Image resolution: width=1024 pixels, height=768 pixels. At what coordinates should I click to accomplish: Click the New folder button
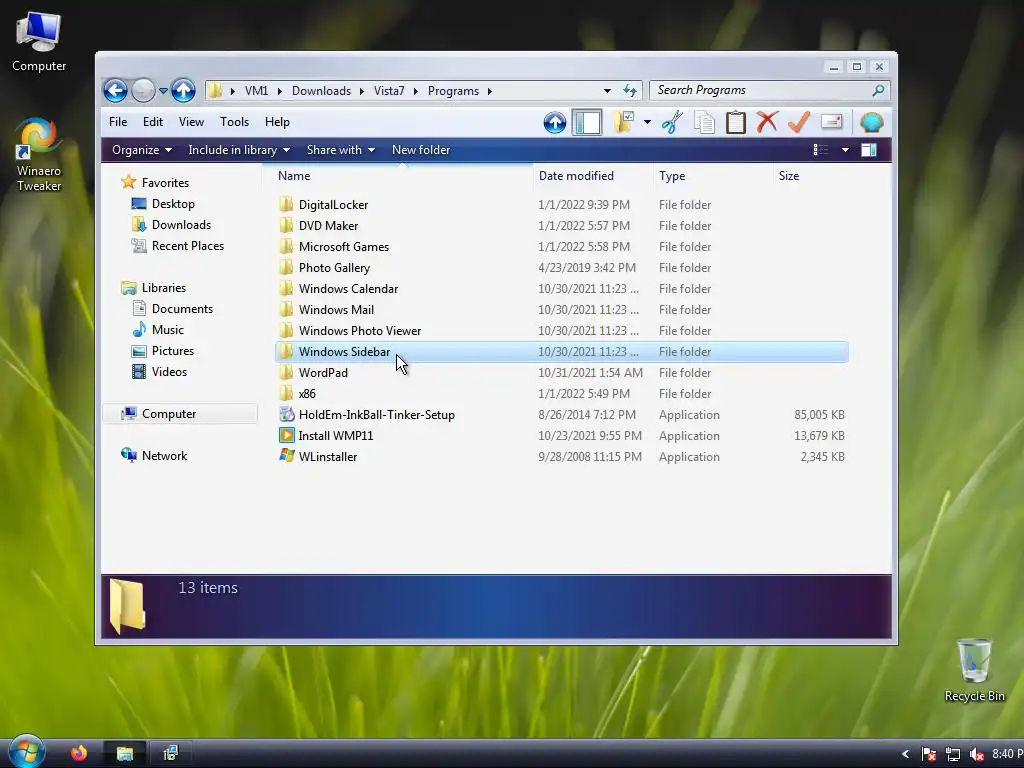(421, 150)
